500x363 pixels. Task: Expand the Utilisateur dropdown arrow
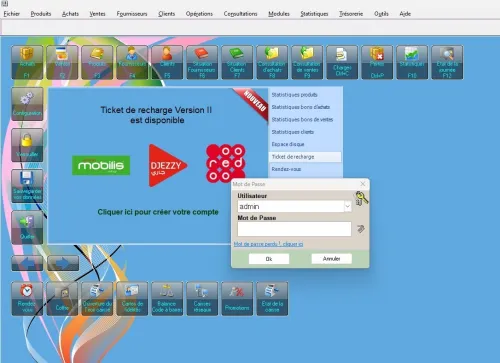coord(347,207)
